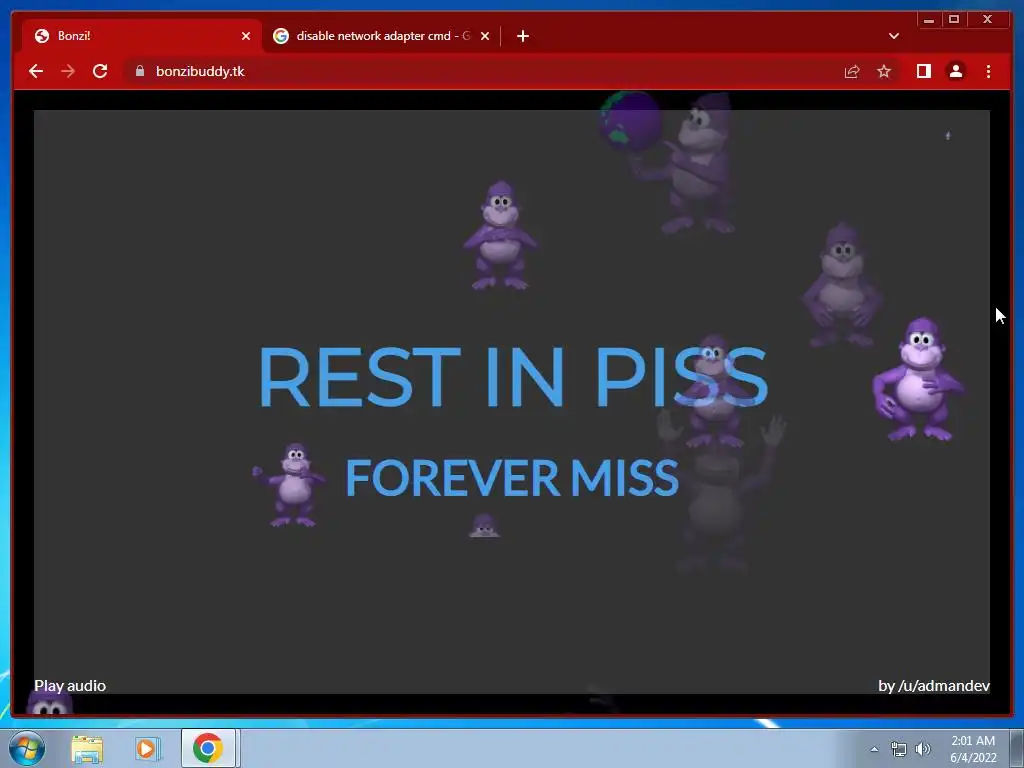The width and height of the screenshot is (1024, 768).
Task: Reload the bonzibuddy.tk page
Action: tap(100, 71)
